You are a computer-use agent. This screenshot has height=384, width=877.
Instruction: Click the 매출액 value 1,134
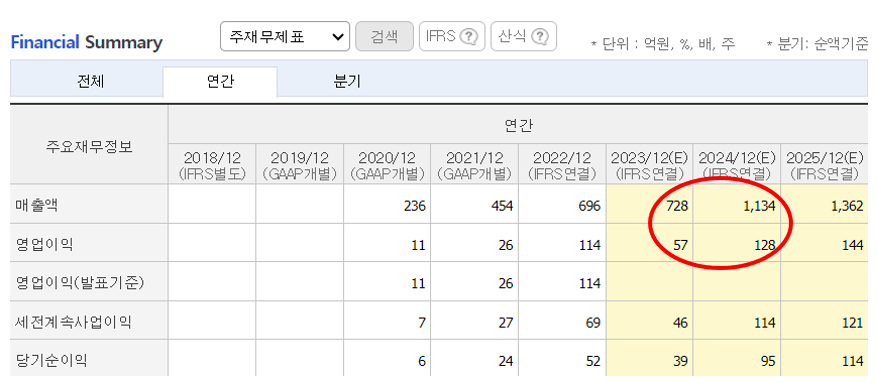tap(760, 206)
